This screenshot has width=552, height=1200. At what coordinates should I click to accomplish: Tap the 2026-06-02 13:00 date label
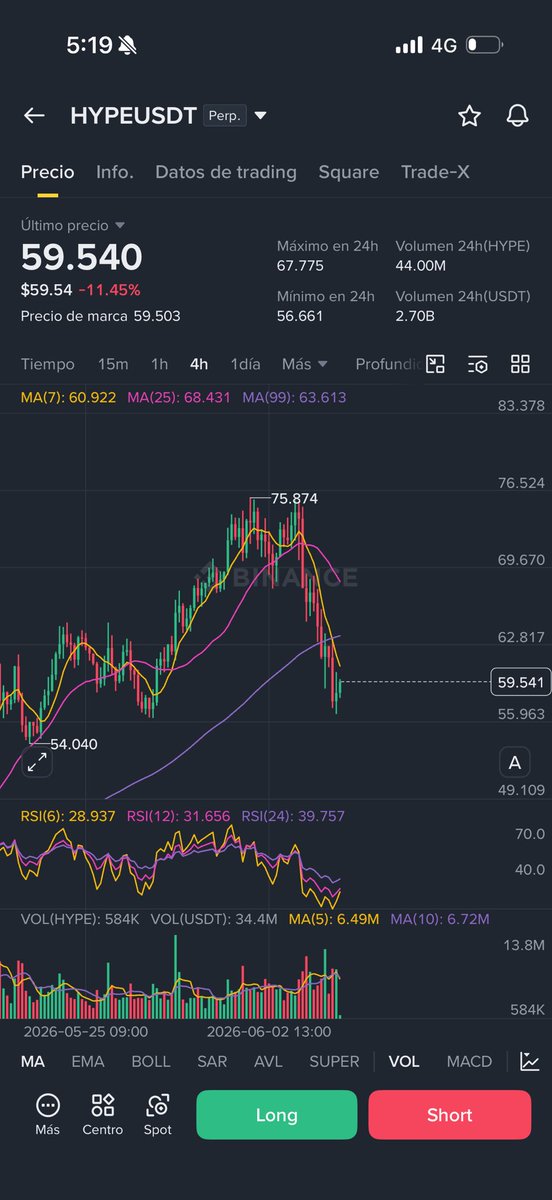click(x=268, y=1031)
